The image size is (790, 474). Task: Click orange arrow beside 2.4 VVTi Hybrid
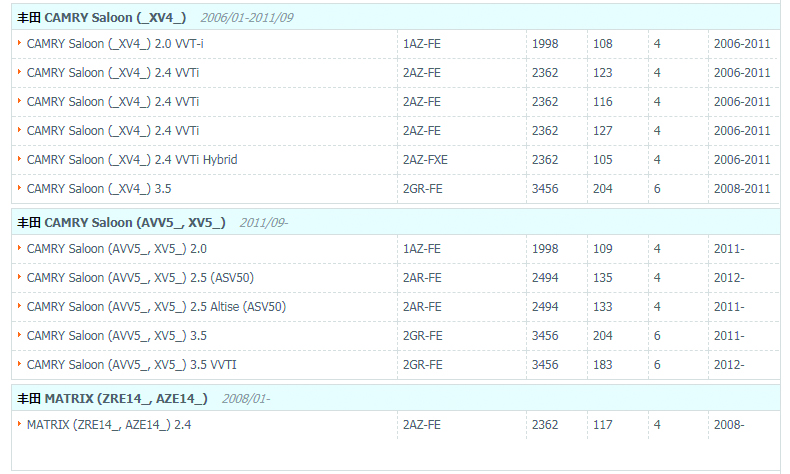(x=19, y=159)
